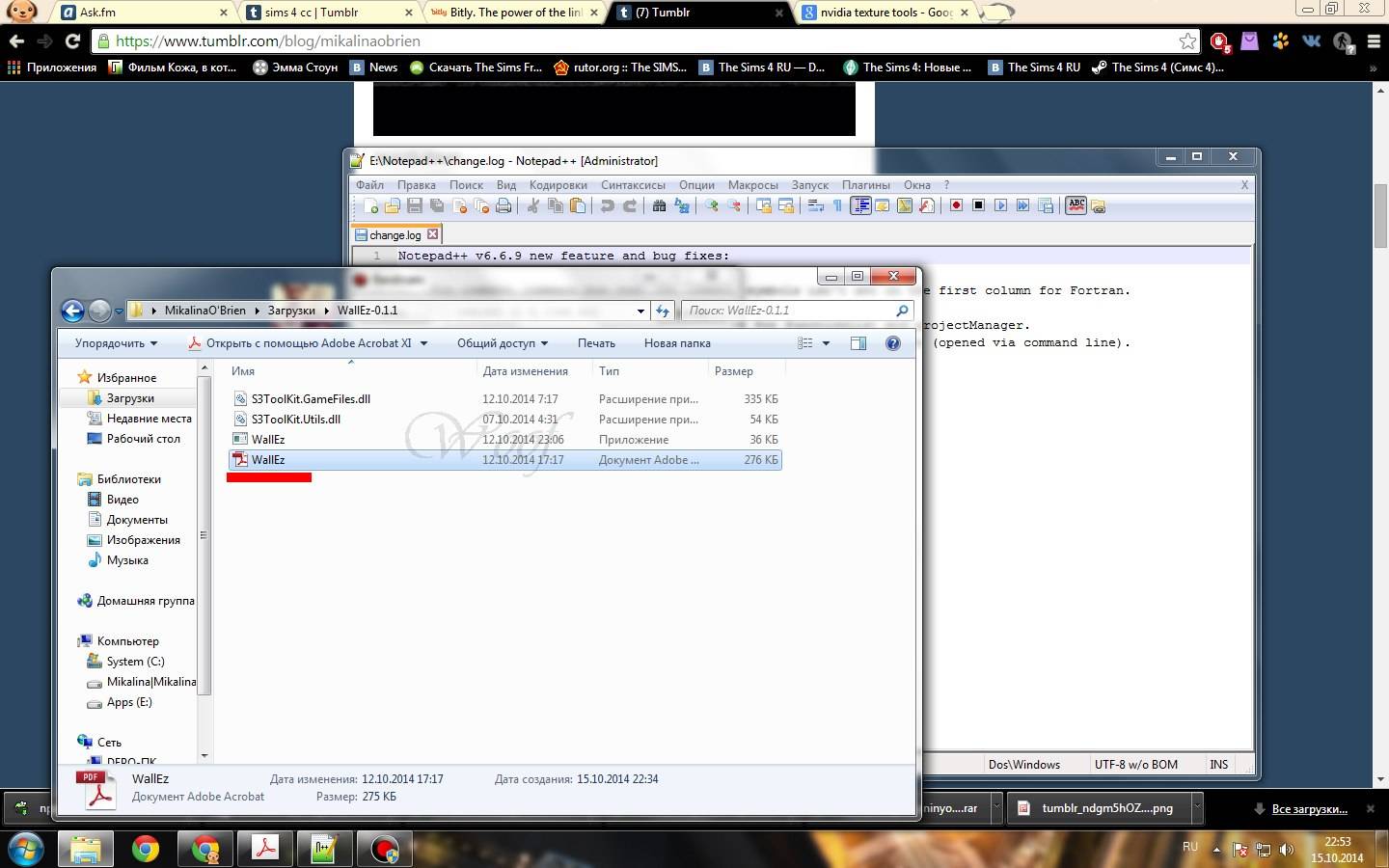Click the Explorer search field for WallEz-0.1.1
This screenshot has height=868, width=1389.
(x=789, y=311)
